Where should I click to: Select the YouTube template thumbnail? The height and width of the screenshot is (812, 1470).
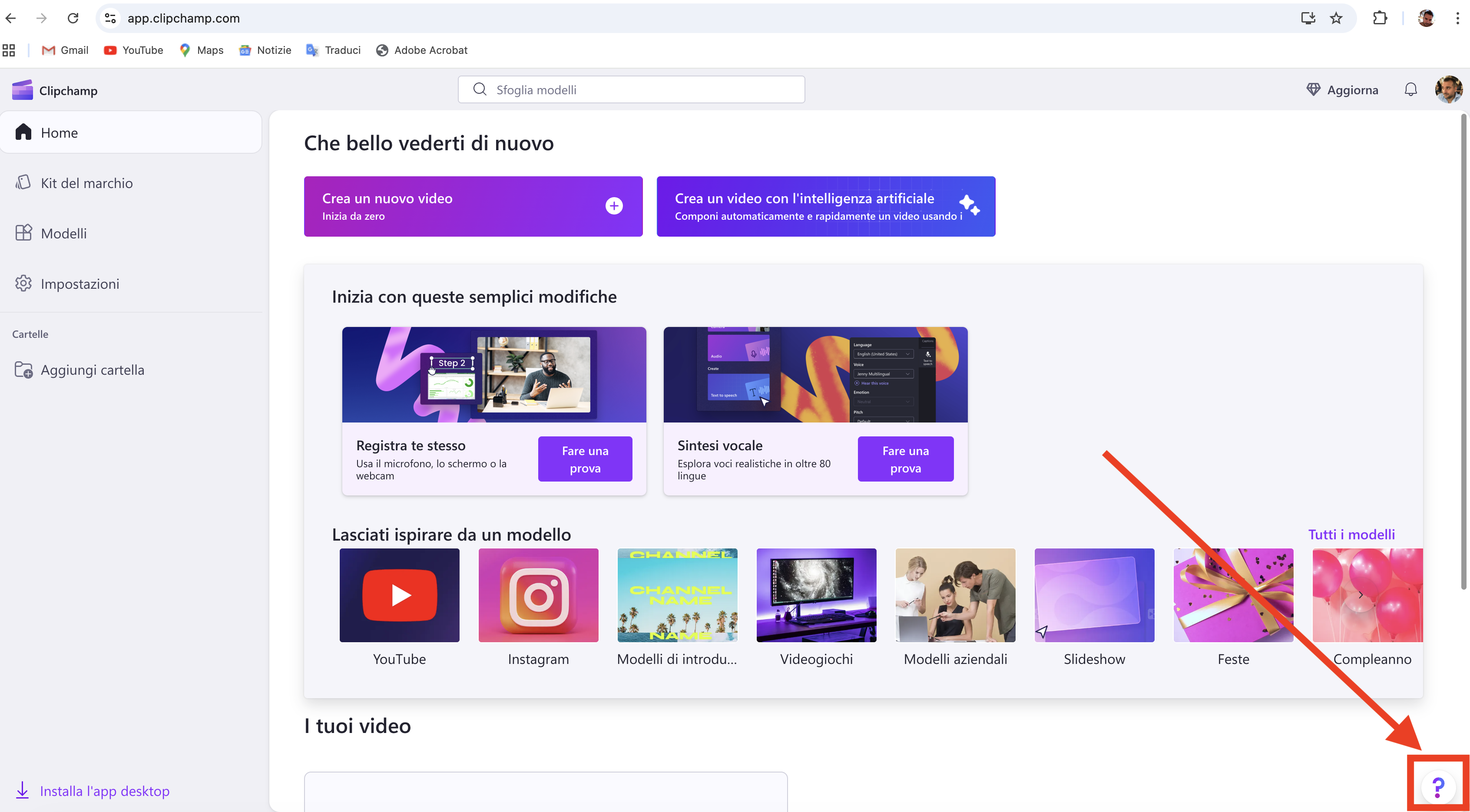[x=400, y=595]
